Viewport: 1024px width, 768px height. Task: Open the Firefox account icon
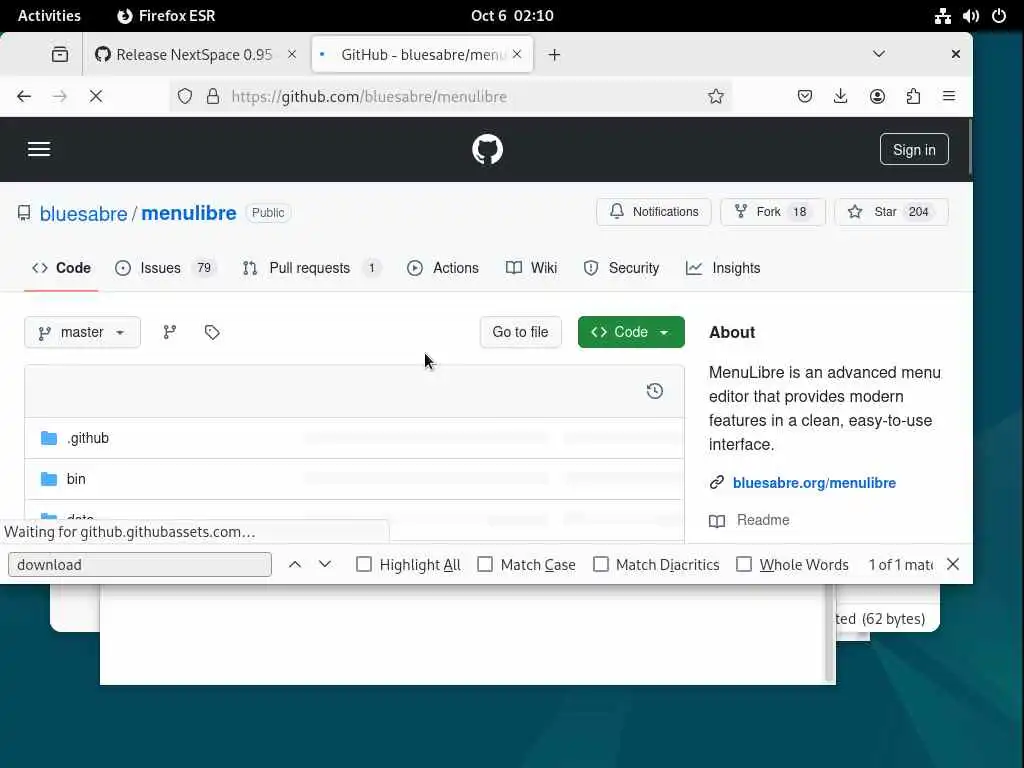[x=877, y=97]
